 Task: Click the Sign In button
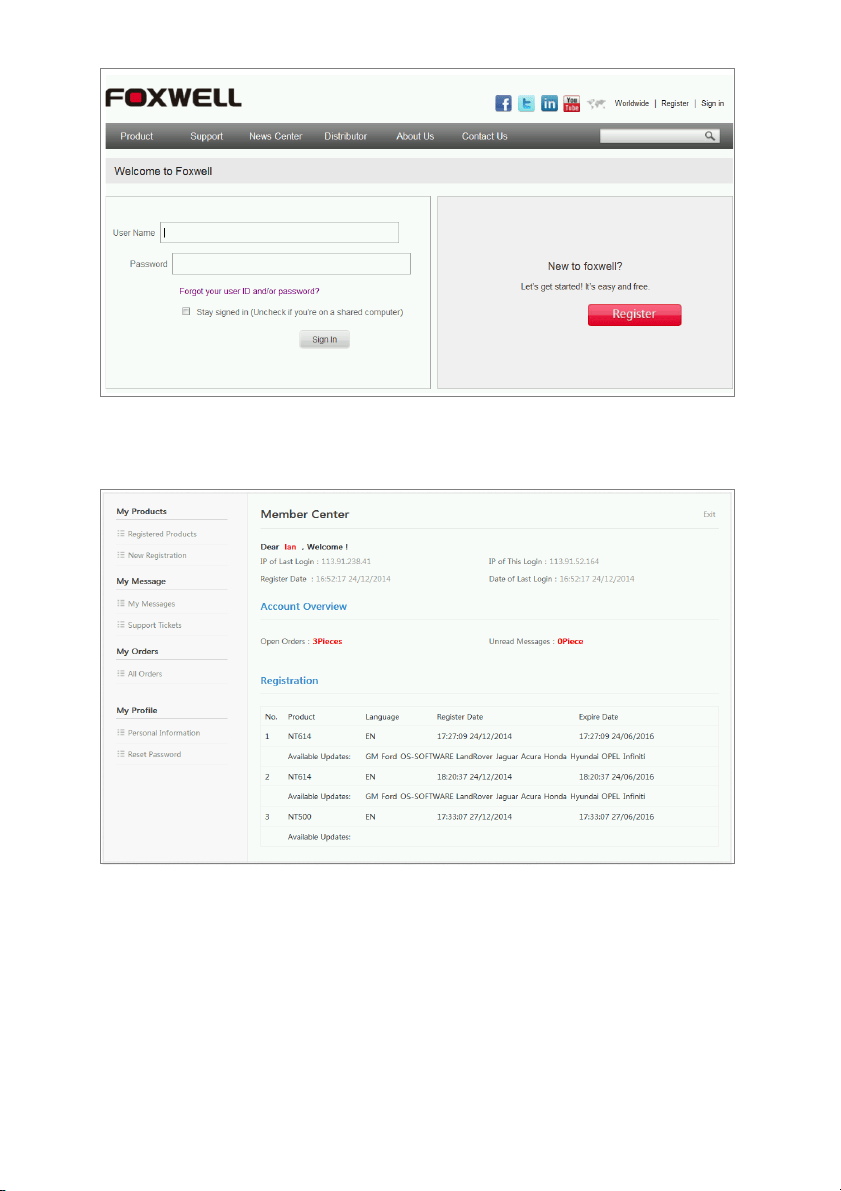tap(324, 340)
